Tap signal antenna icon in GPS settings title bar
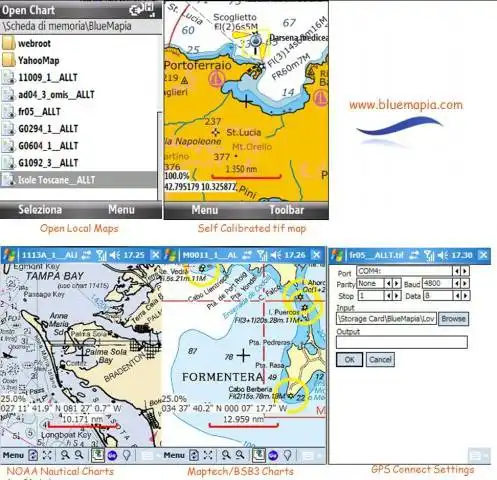The height and width of the screenshot is (480, 497). point(429,256)
